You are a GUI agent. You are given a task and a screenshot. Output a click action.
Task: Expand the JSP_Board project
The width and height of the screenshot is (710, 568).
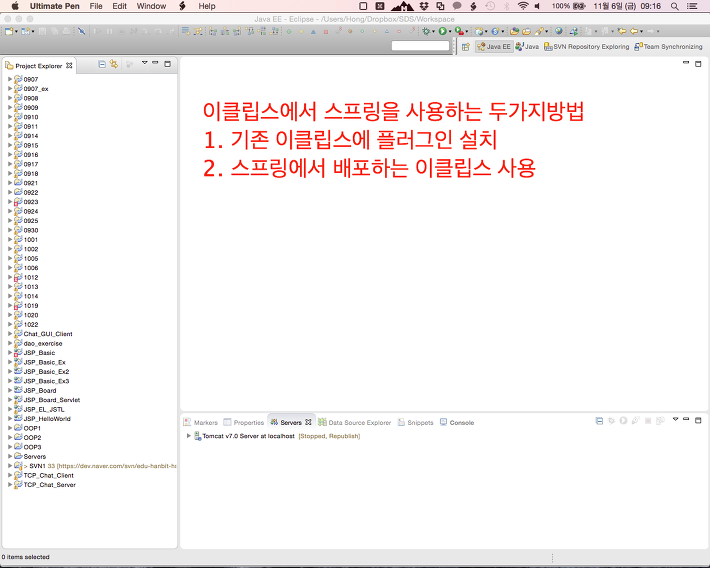(x=10, y=390)
